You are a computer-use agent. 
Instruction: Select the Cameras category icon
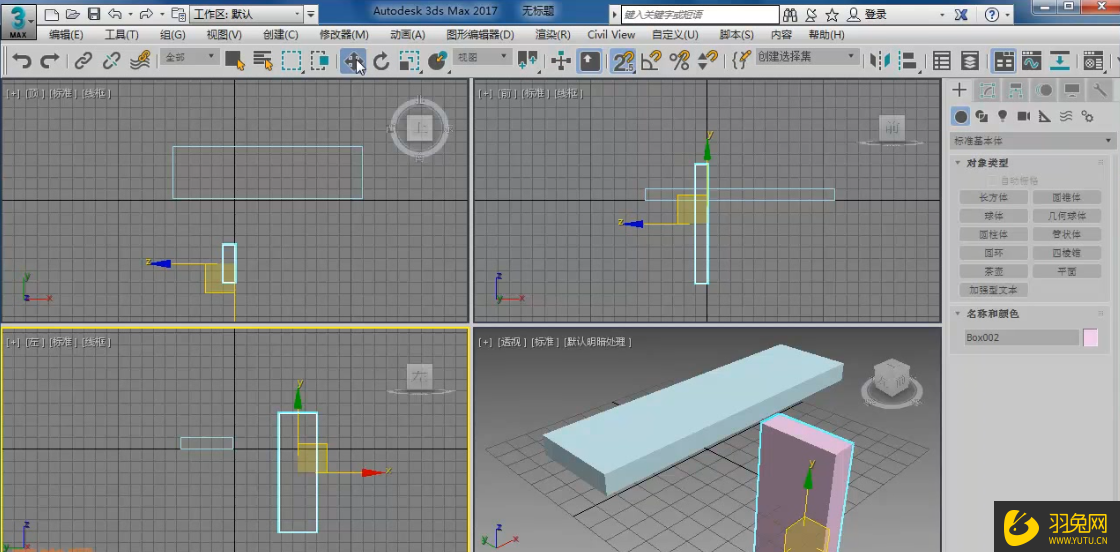1023,116
